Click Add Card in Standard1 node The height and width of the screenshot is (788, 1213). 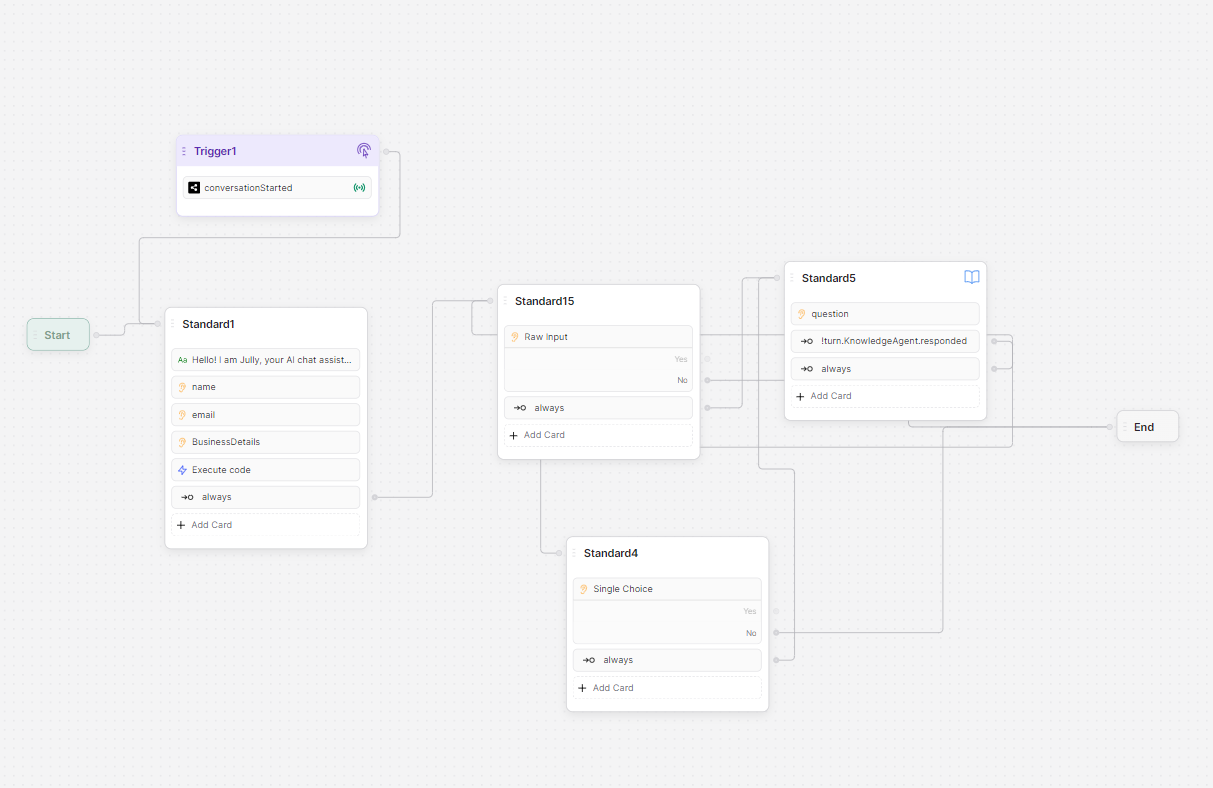(x=211, y=525)
